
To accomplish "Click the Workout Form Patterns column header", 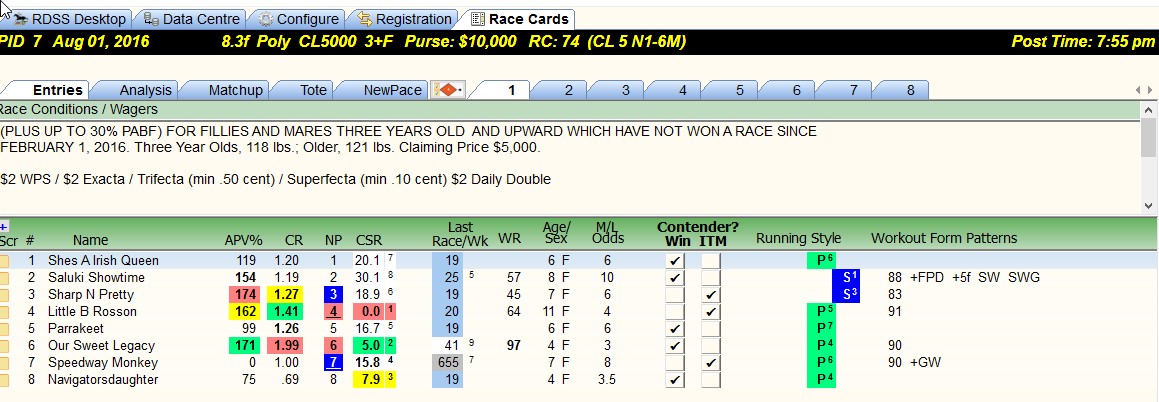I will coord(944,239).
